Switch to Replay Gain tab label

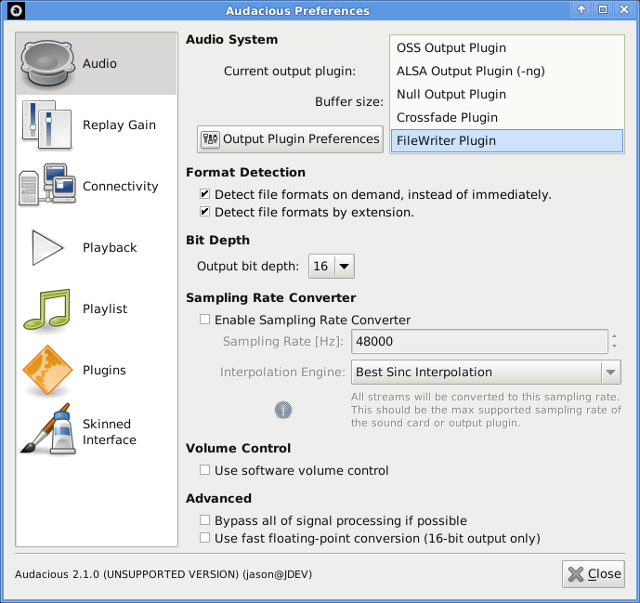click(x=119, y=125)
